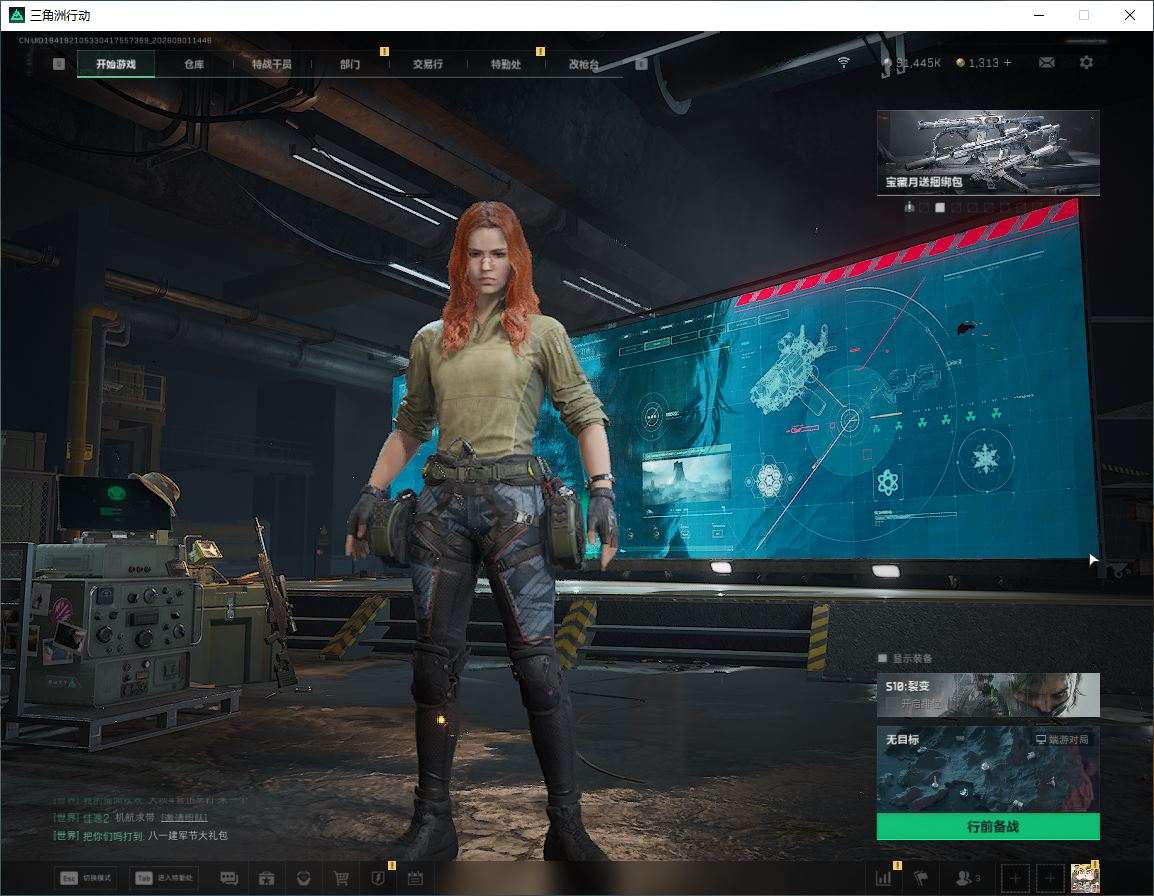Open the S10:裂变 season banner
The width and height of the screenshot is (1154, 896).
(x=988, y=694)
